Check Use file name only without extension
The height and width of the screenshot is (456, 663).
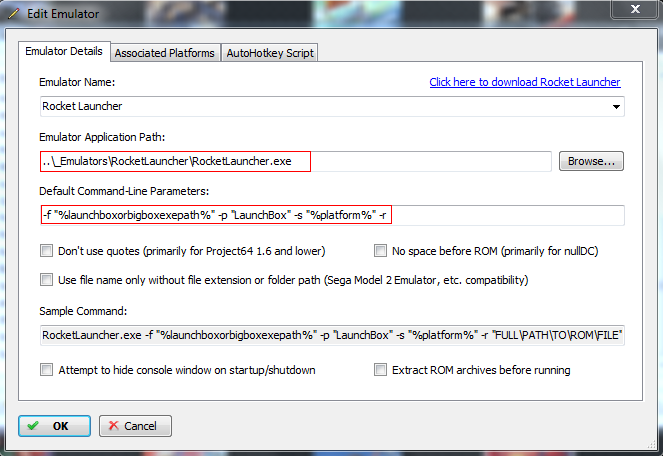point(47,280)
